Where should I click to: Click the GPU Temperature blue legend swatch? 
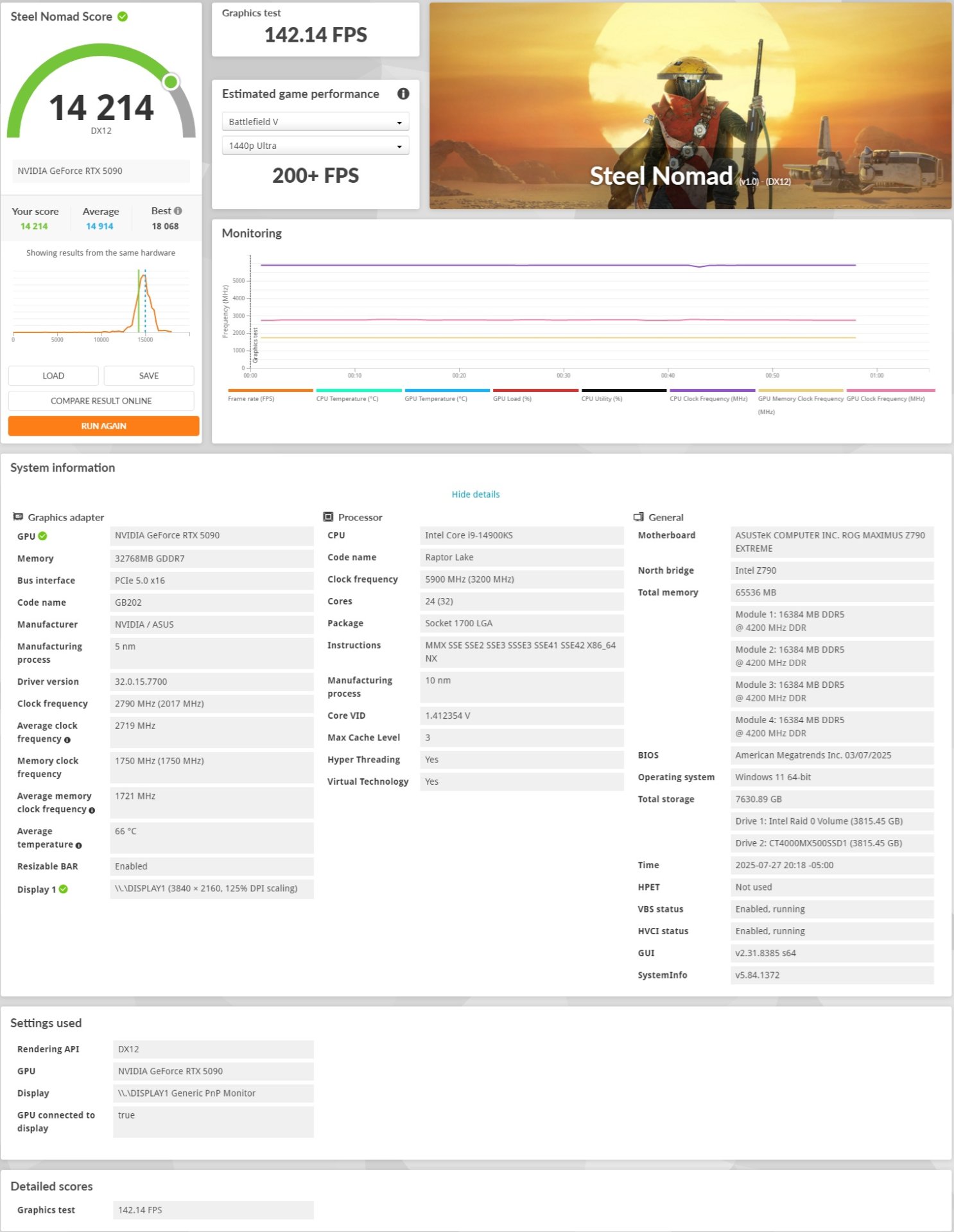click(447, 390)
